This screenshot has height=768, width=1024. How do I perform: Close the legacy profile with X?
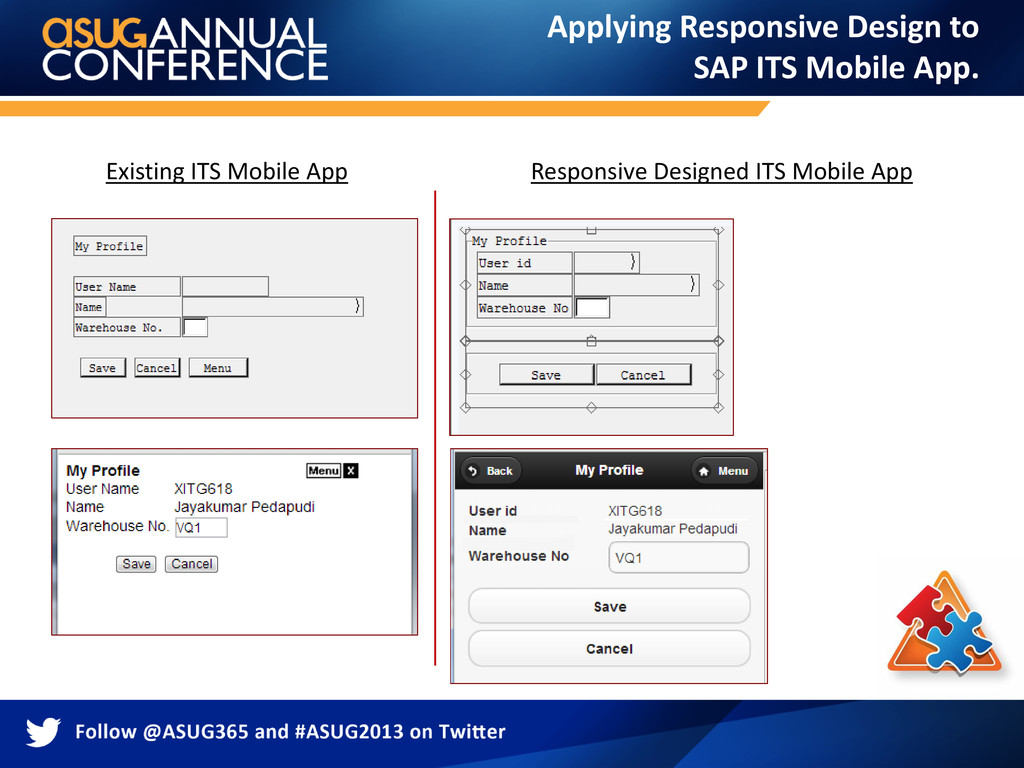click(351, 470)
